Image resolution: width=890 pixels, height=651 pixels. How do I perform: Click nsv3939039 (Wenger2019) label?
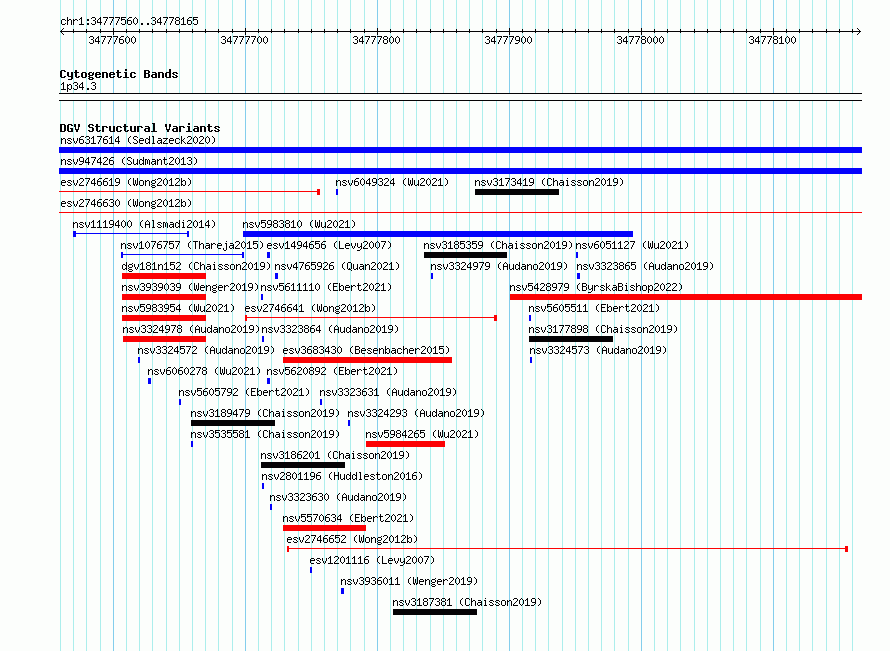tap(190, 287)
